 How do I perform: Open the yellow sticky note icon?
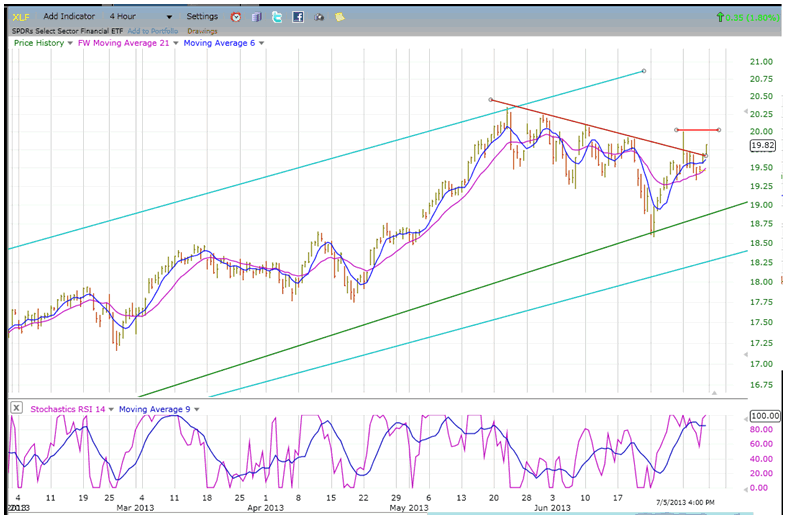tap(340, 17)
